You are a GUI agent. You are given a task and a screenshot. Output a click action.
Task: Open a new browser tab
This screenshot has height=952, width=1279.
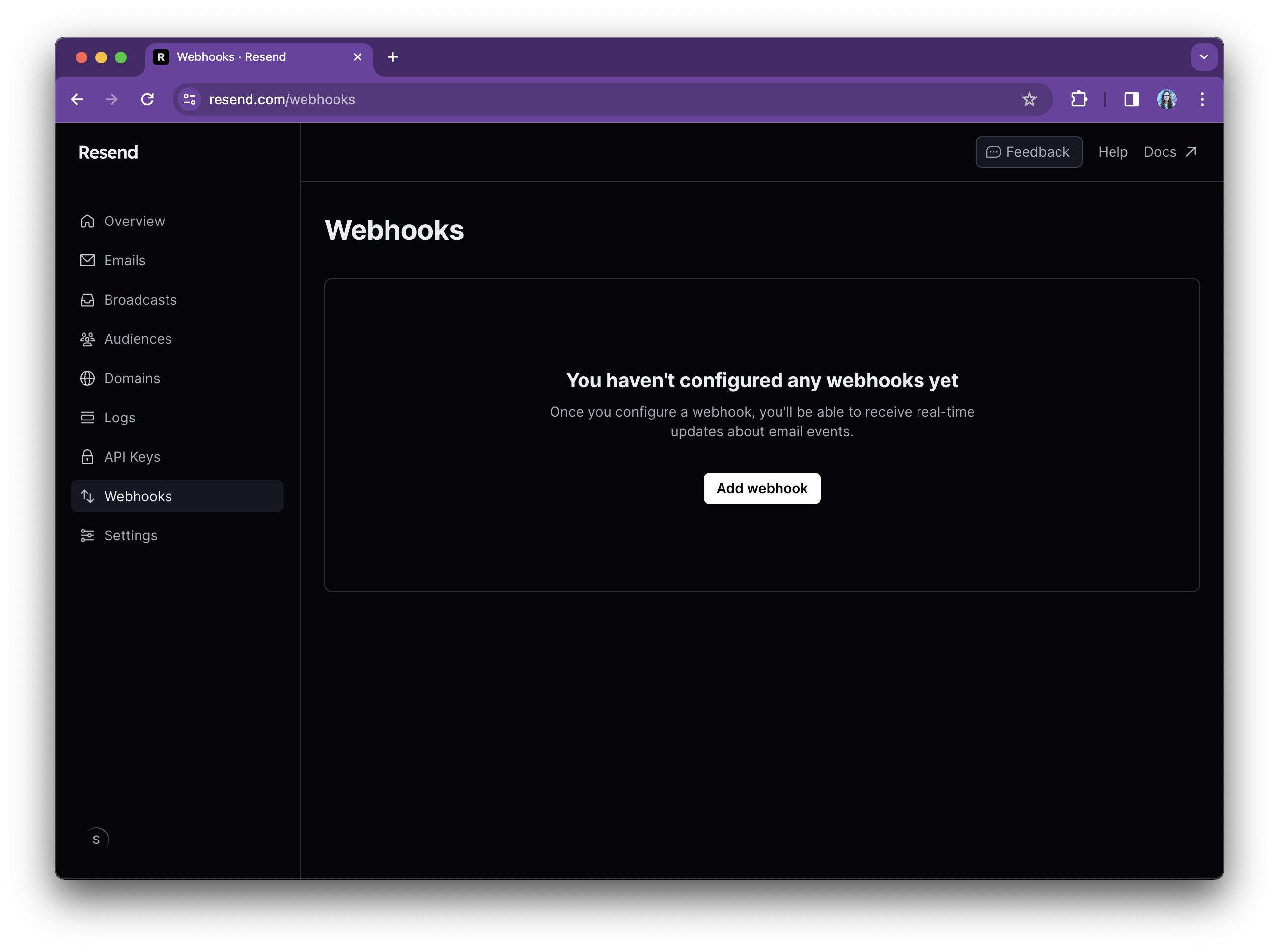pyautogui.click(x=393, y=57)
